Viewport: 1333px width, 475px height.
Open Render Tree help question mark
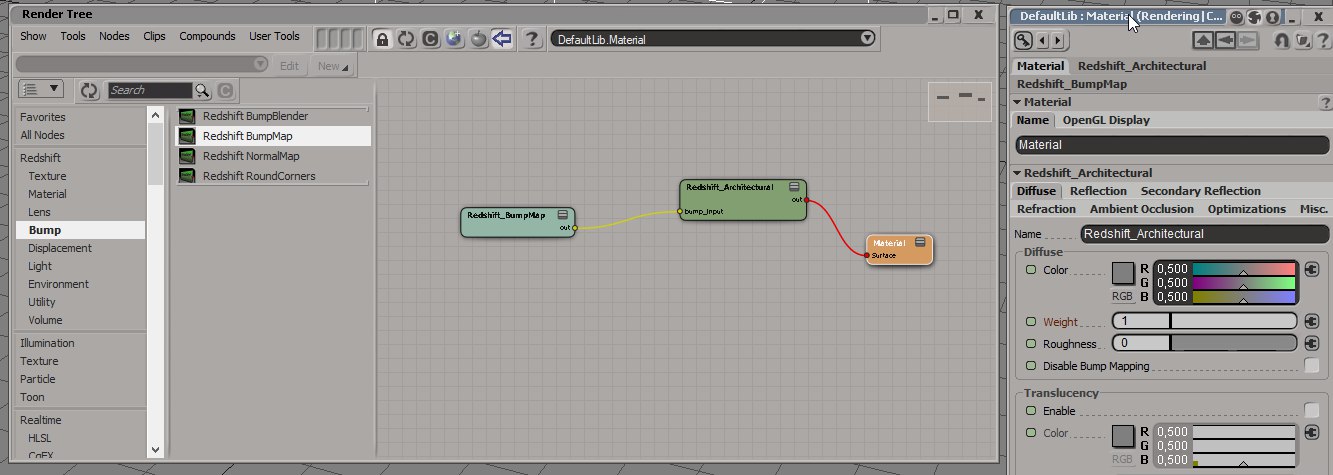[534, 39]
